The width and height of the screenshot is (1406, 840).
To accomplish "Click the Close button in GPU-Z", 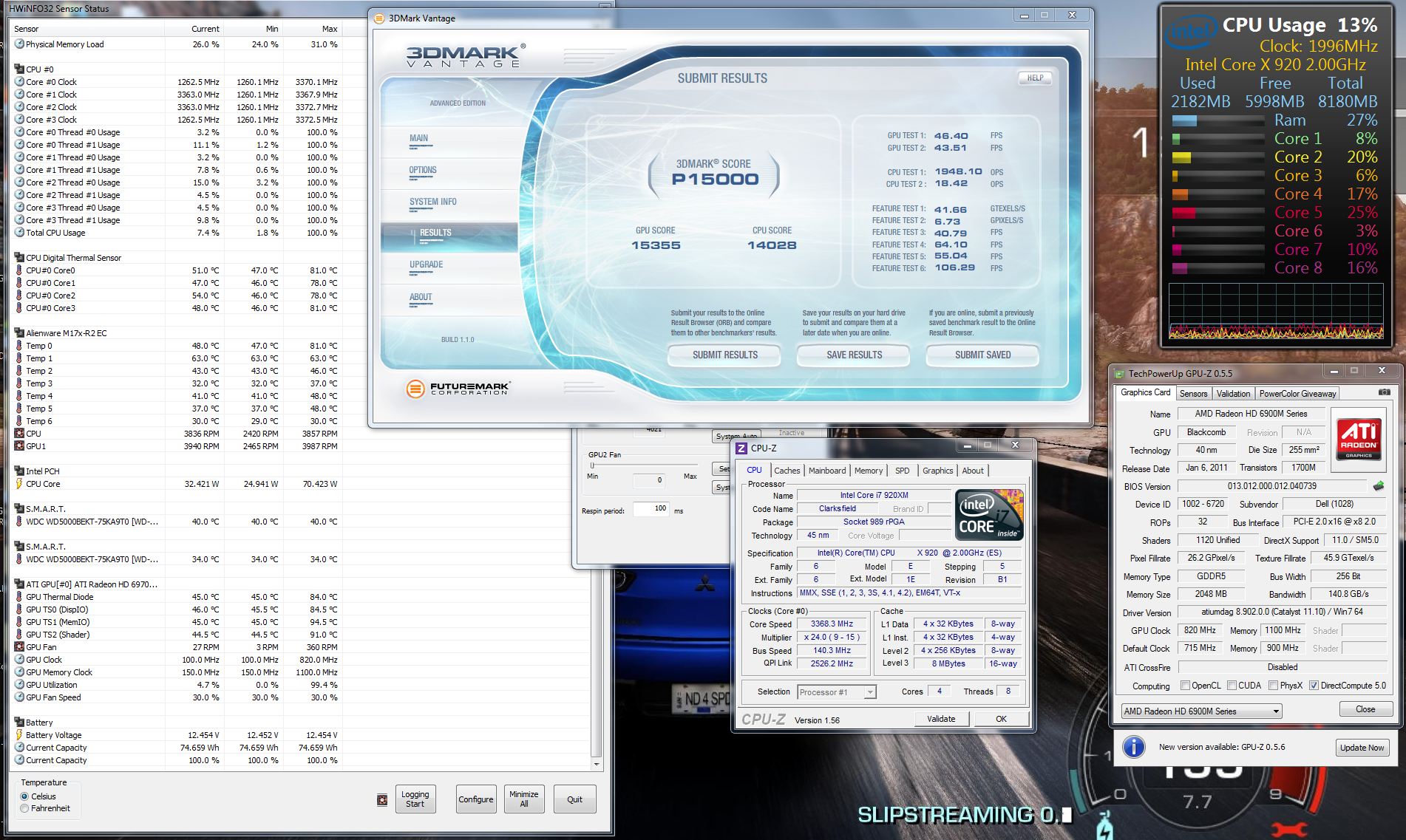I will coord(1365,709).
